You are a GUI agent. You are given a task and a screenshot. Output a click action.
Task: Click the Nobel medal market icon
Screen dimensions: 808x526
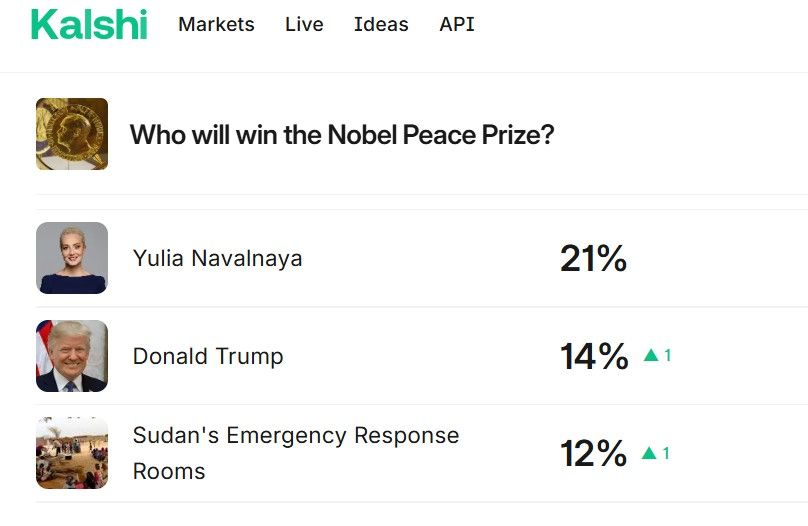click(72, 134)
